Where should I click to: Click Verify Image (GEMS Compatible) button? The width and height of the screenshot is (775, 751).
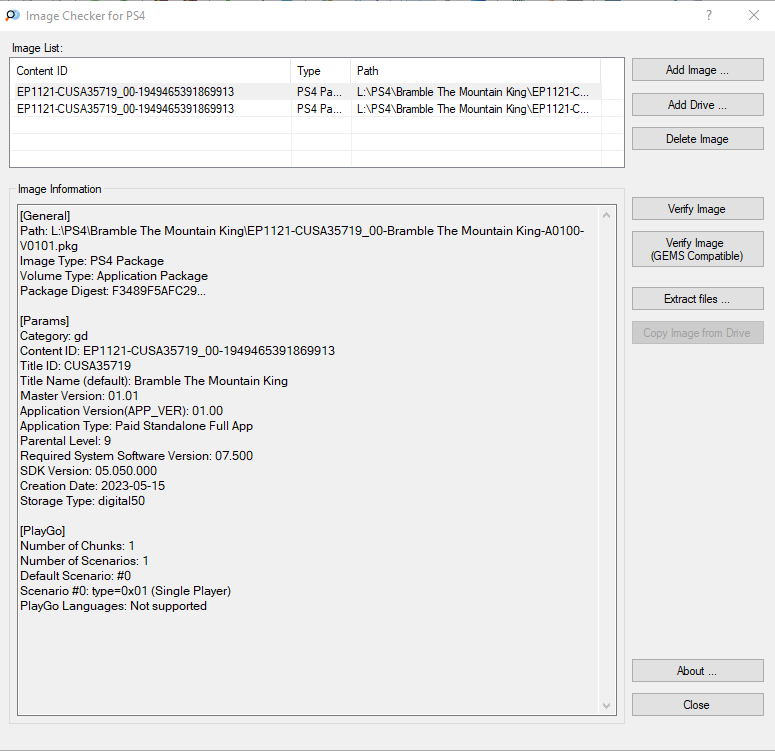click(697, 249)
